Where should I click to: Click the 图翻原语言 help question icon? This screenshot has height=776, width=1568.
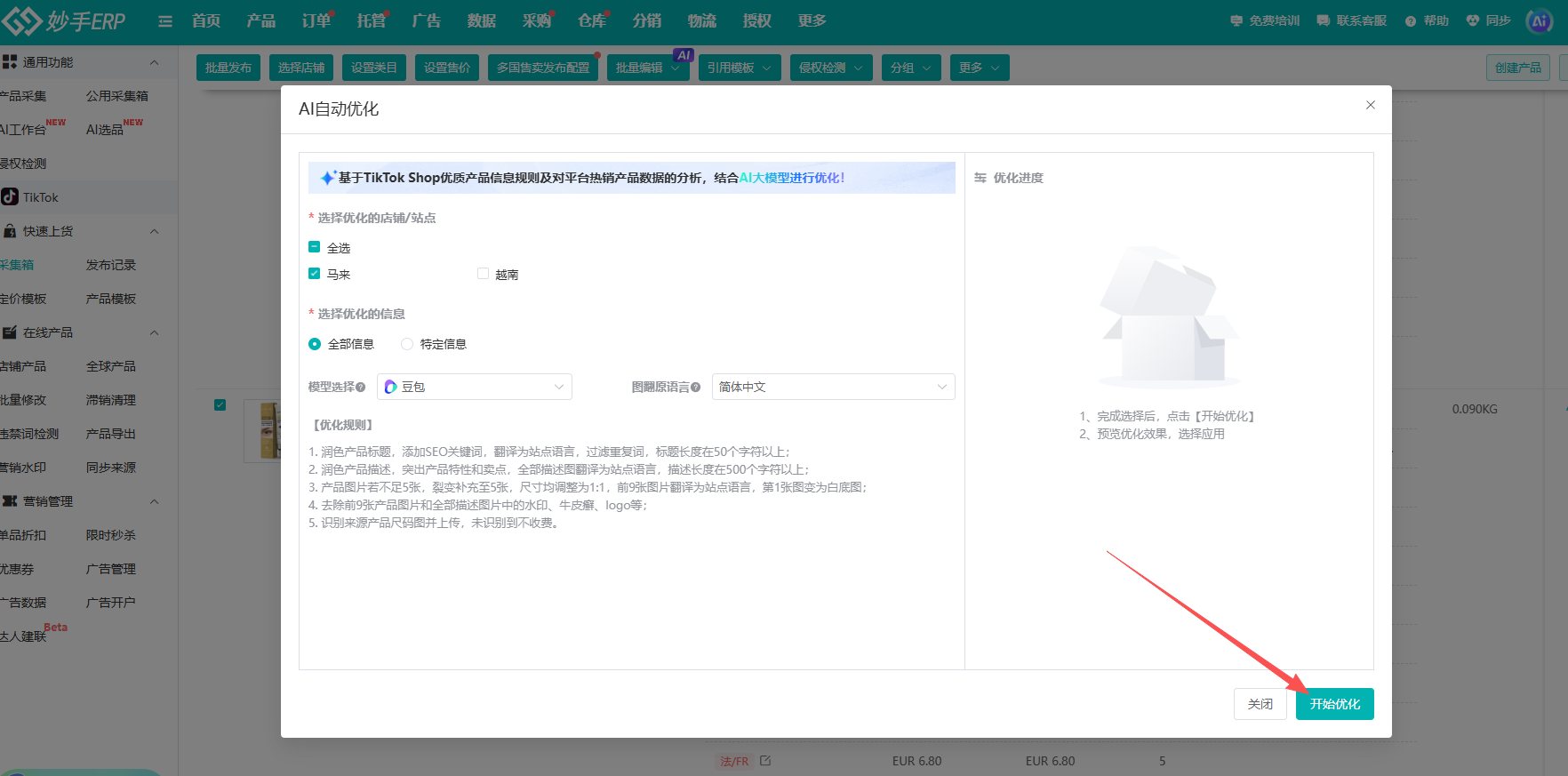696,388
